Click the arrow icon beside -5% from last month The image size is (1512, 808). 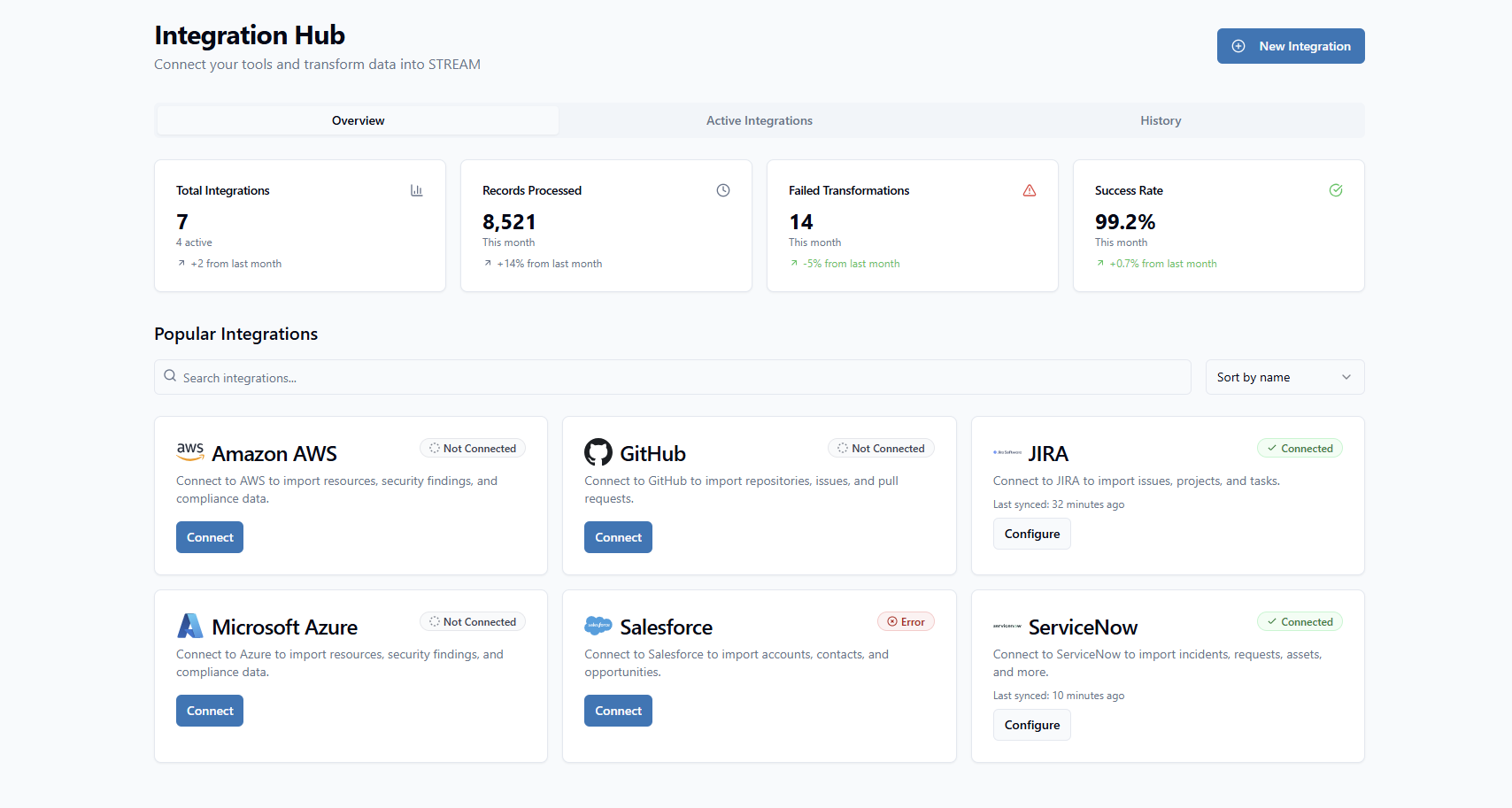point(794,264)
